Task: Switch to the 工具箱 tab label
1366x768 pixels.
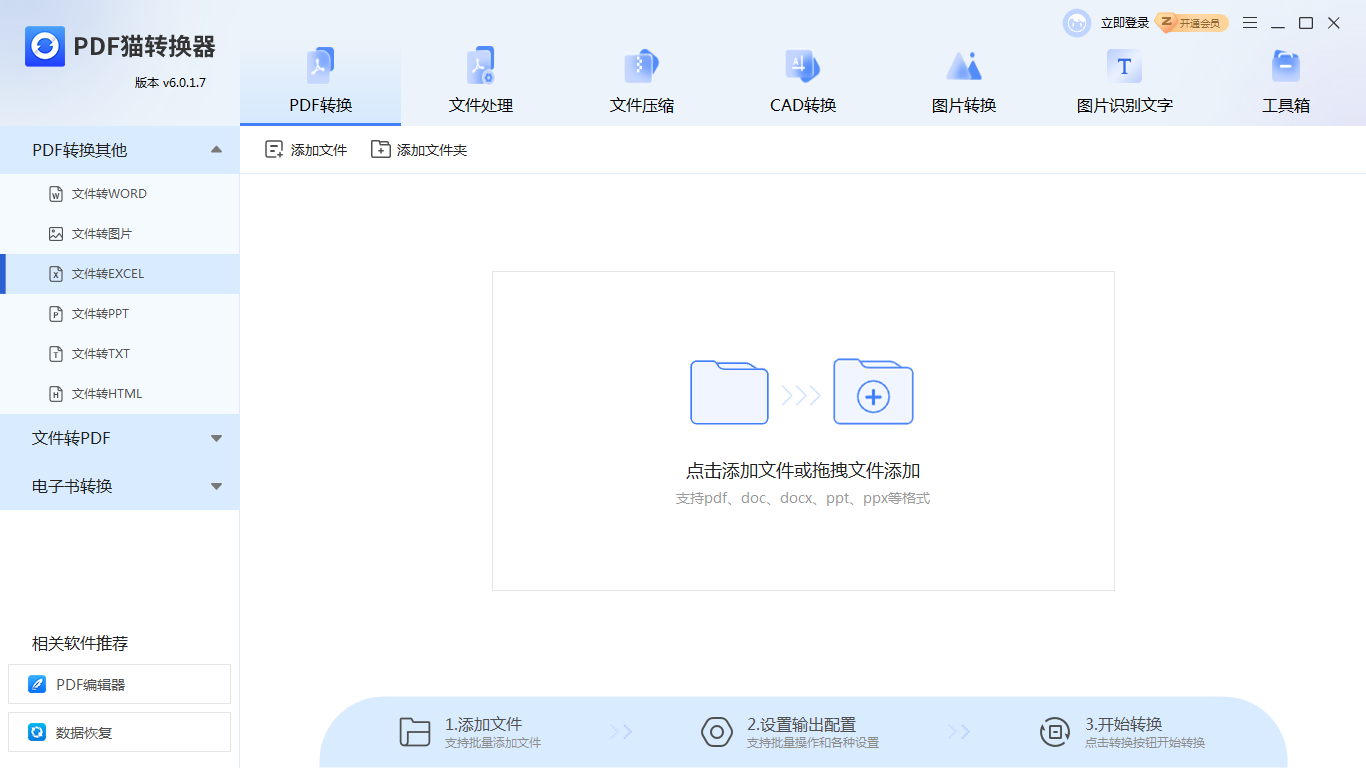Action: 1286,105
